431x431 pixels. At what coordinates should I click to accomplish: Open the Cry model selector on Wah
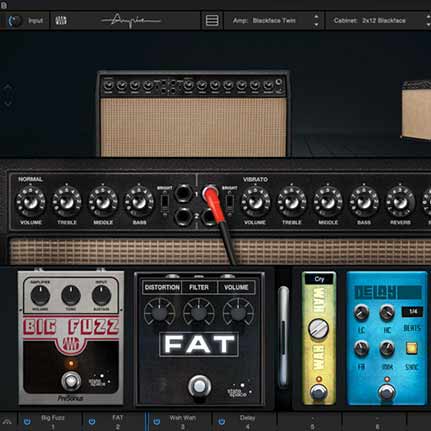click(x=319, y=279)
